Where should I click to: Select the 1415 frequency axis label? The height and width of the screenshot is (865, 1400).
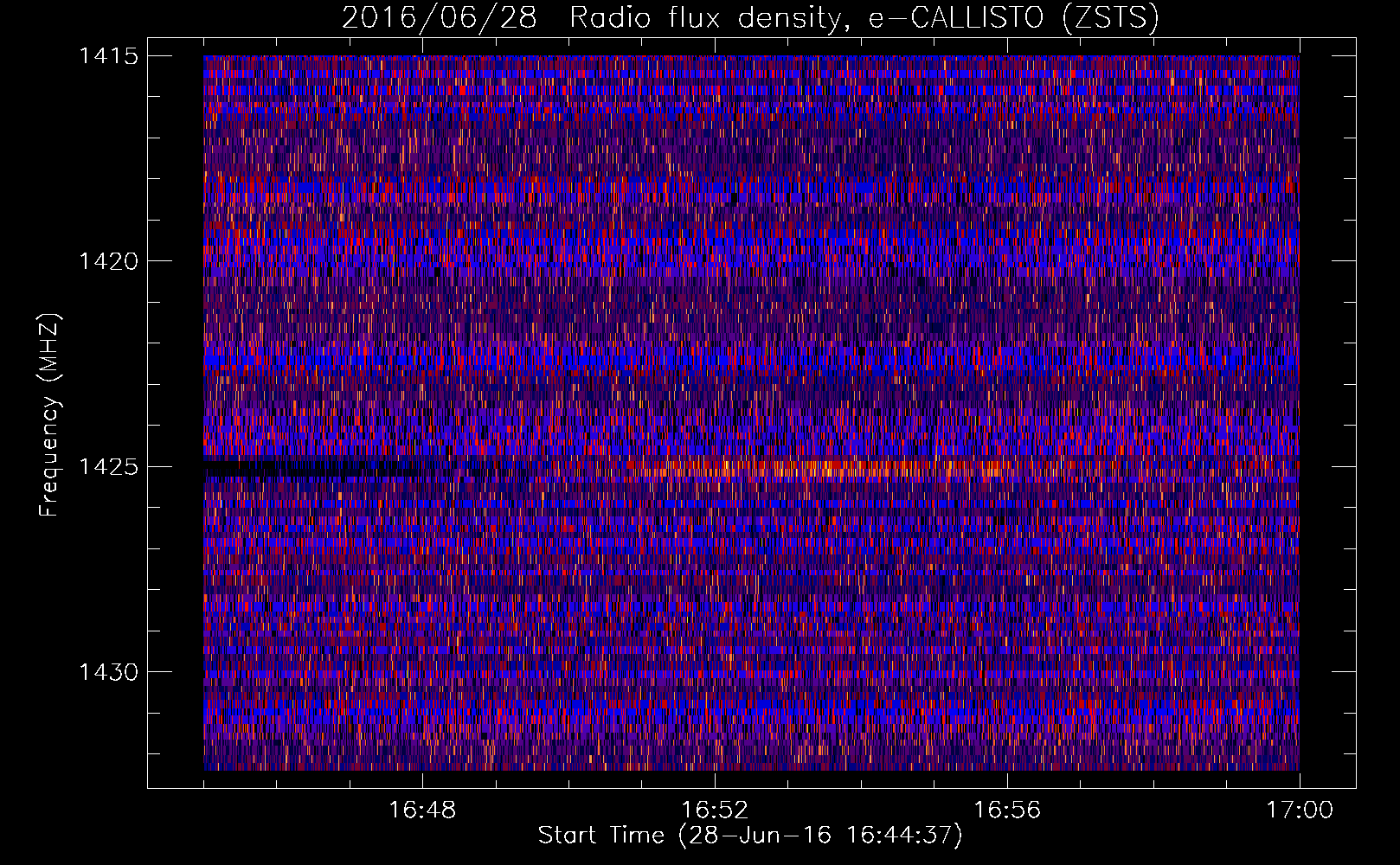click(108, 56)
